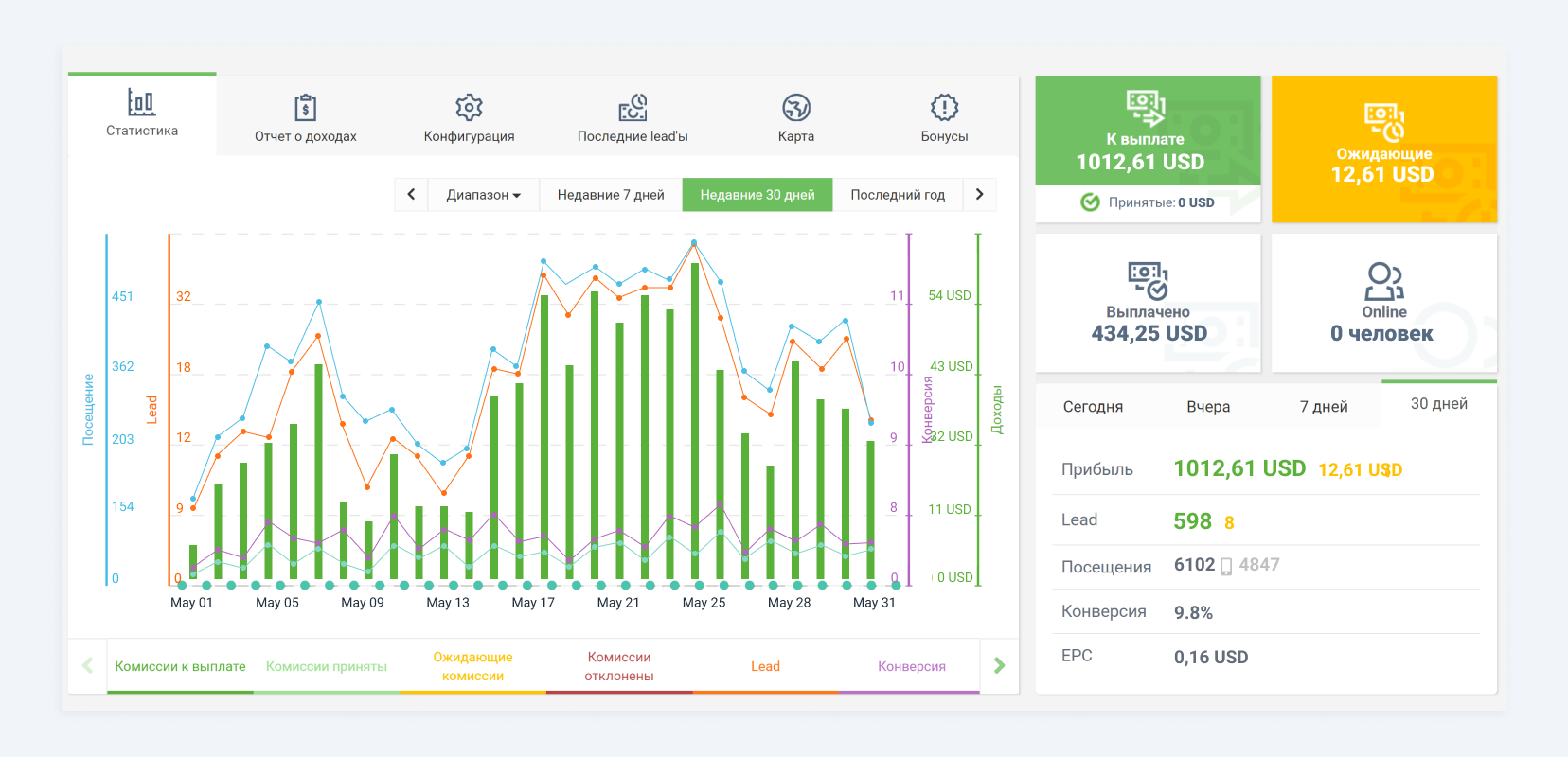
Task: Go to previous date range arrow
Action: point(411,194)
